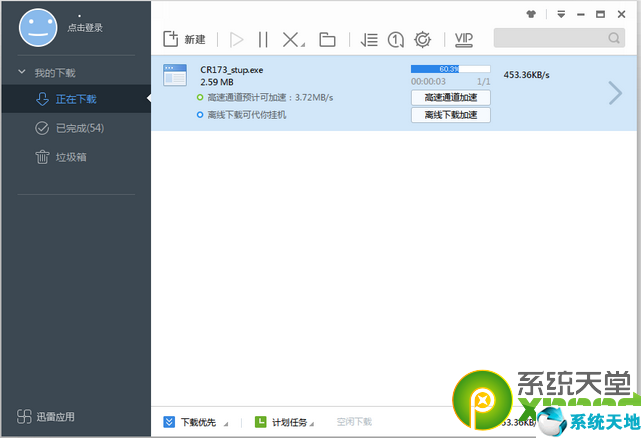Click the trash bin icon in sidebar
641x438 pixels.
[42, 157]
